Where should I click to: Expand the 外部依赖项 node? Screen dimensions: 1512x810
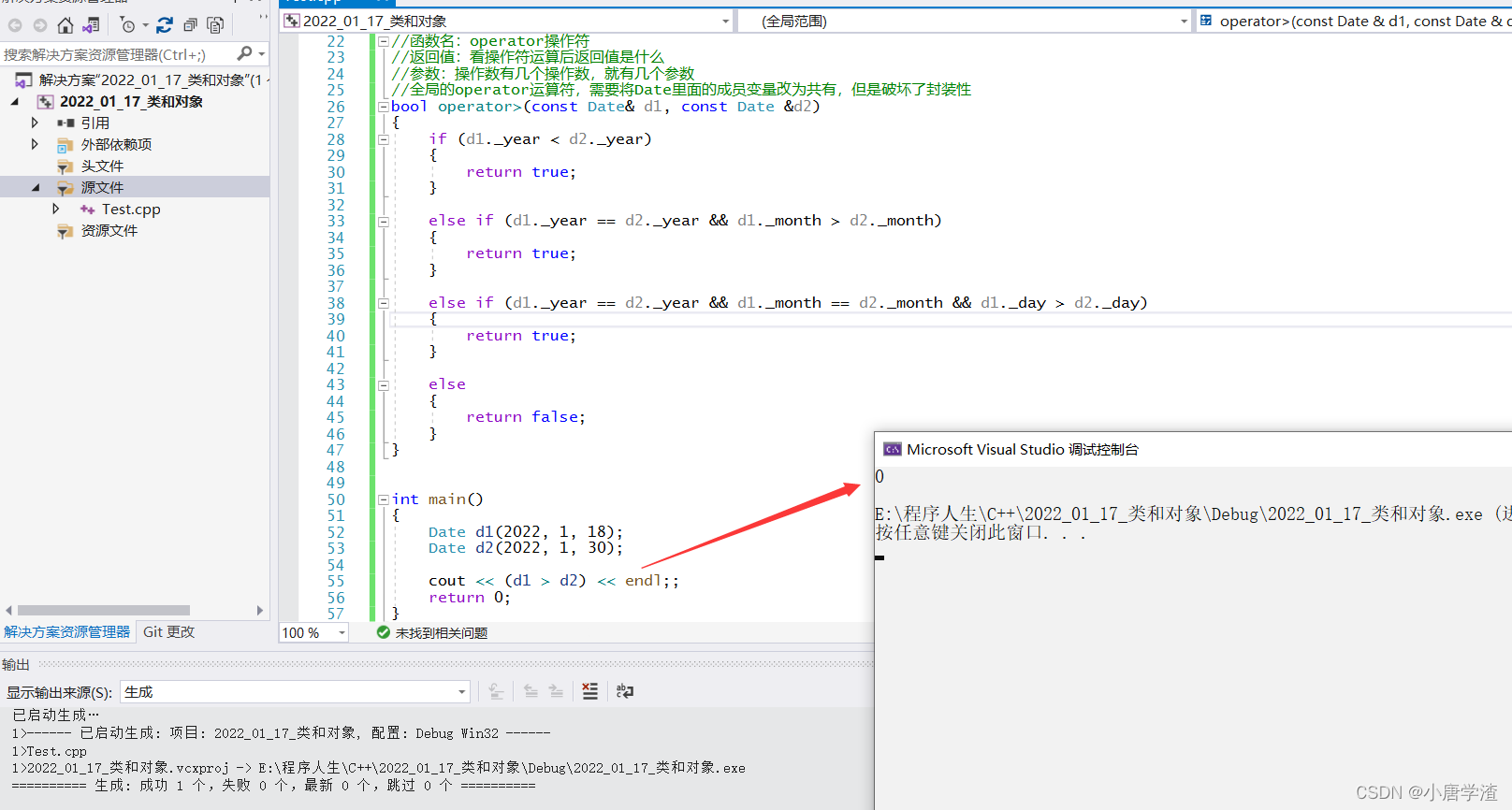coord(35,144)
